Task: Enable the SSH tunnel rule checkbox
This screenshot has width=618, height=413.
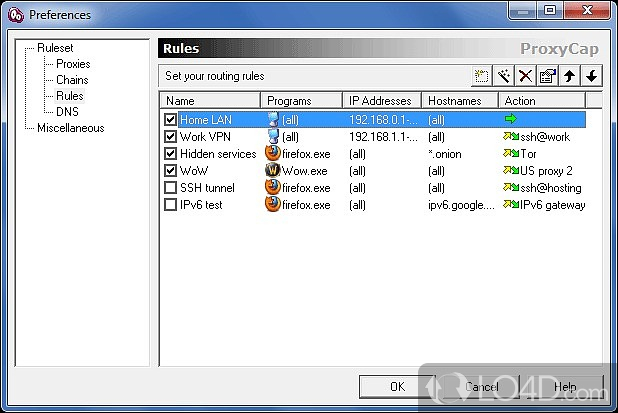Action: pos(170,187)
